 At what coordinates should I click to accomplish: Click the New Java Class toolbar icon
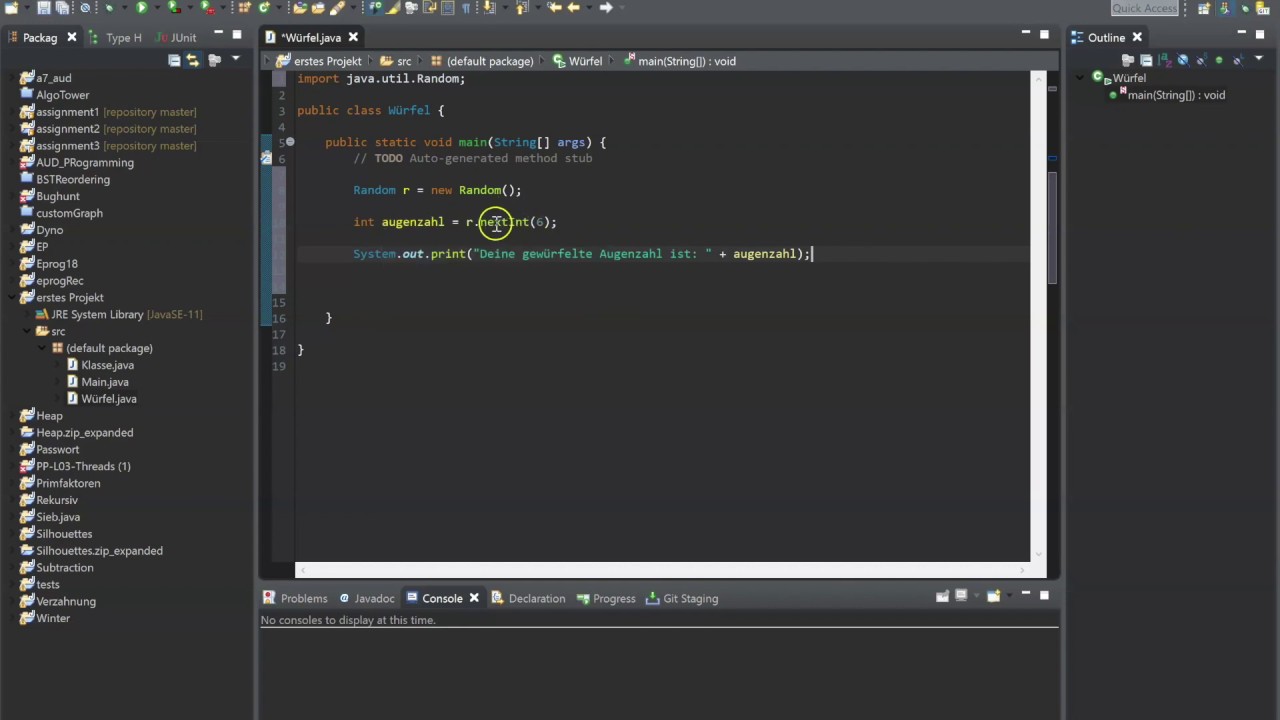(264, 8)
